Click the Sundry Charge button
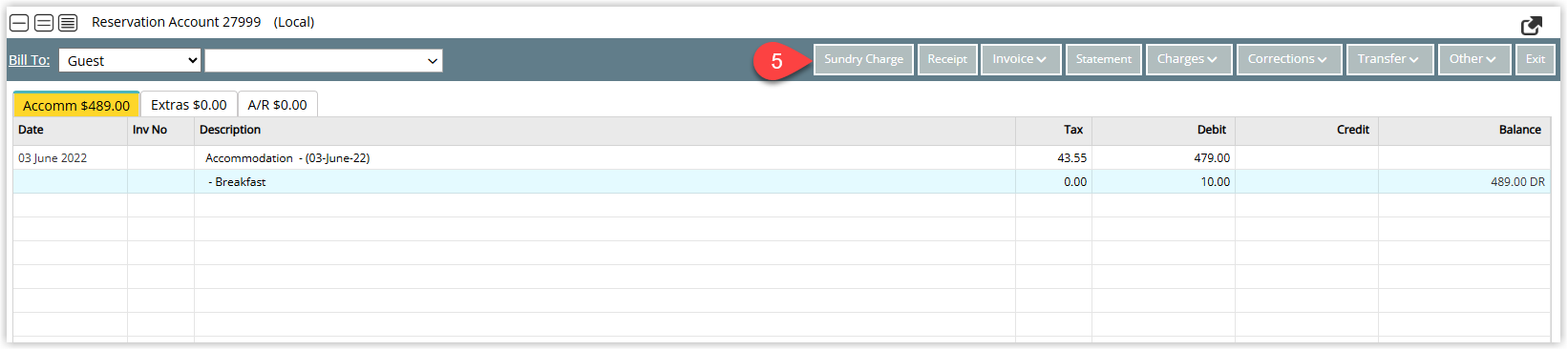1568x350 pixels. 863,59
